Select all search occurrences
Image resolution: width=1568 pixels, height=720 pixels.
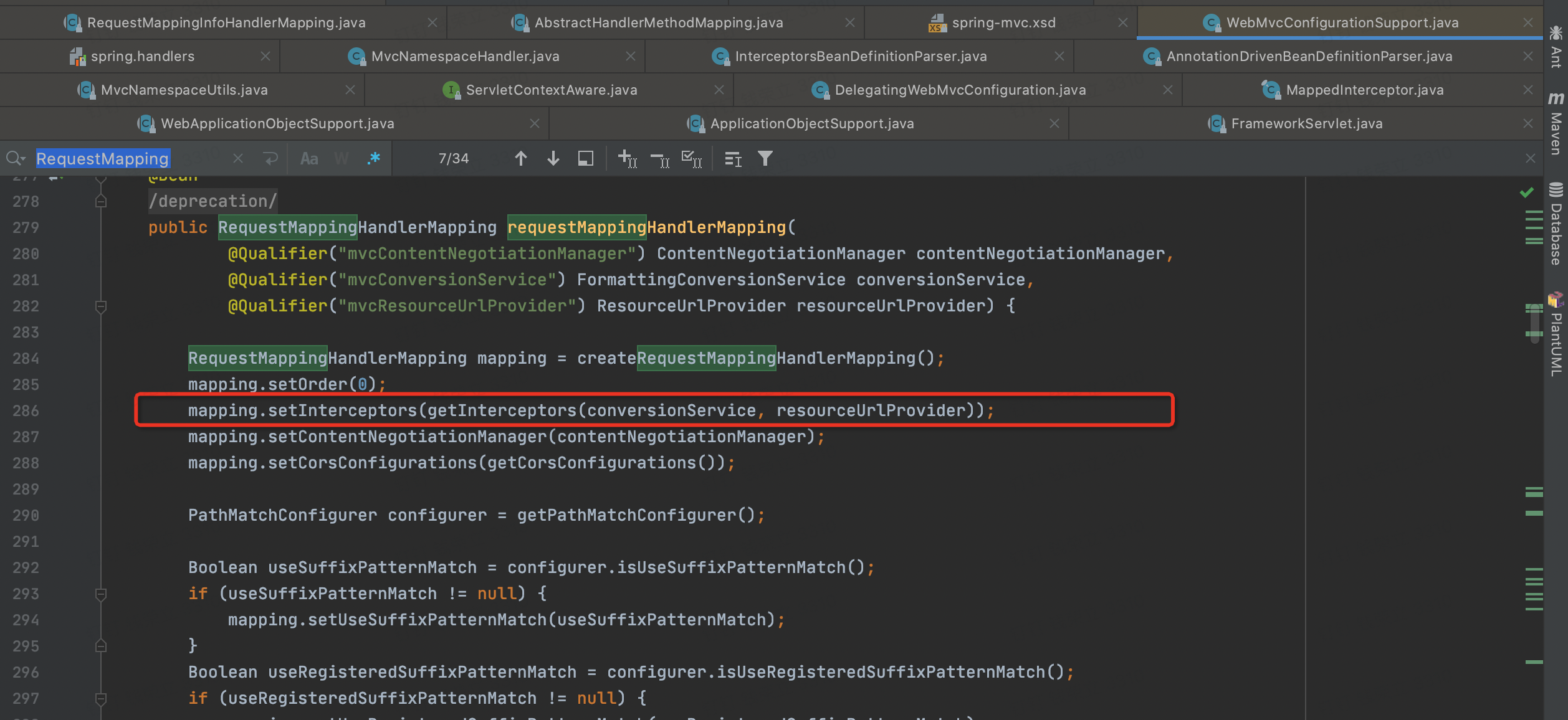pyautogui.click(x=692, y=159)
